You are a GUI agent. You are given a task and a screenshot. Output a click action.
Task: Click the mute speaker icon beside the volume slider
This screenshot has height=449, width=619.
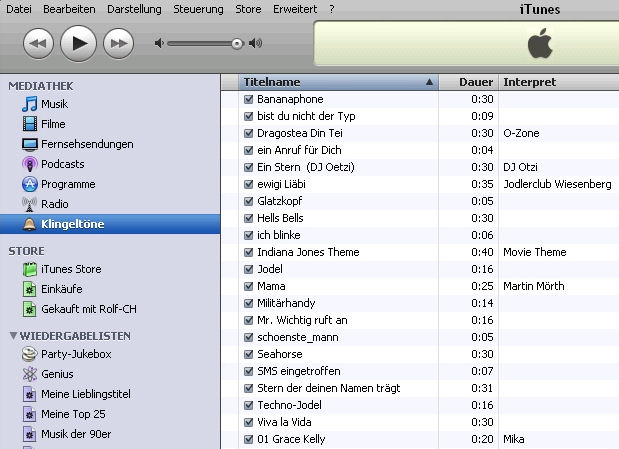(159, 43)
